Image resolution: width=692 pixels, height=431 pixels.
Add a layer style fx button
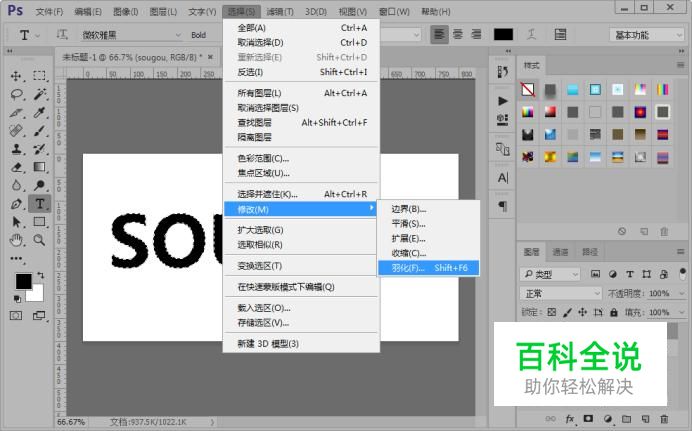click(570, 419)
